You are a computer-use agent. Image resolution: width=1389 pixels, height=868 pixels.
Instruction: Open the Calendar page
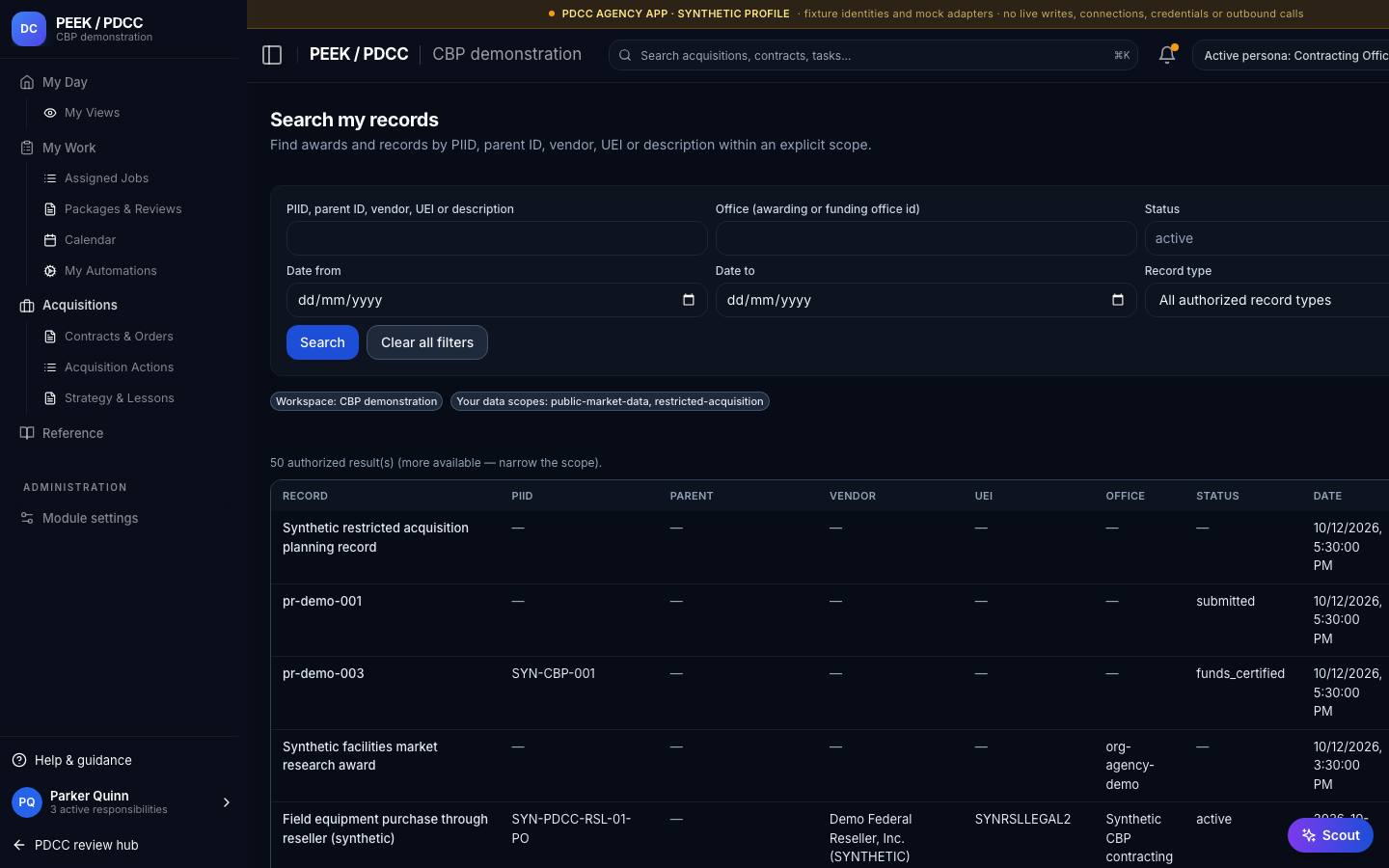(x=90, y=240)
